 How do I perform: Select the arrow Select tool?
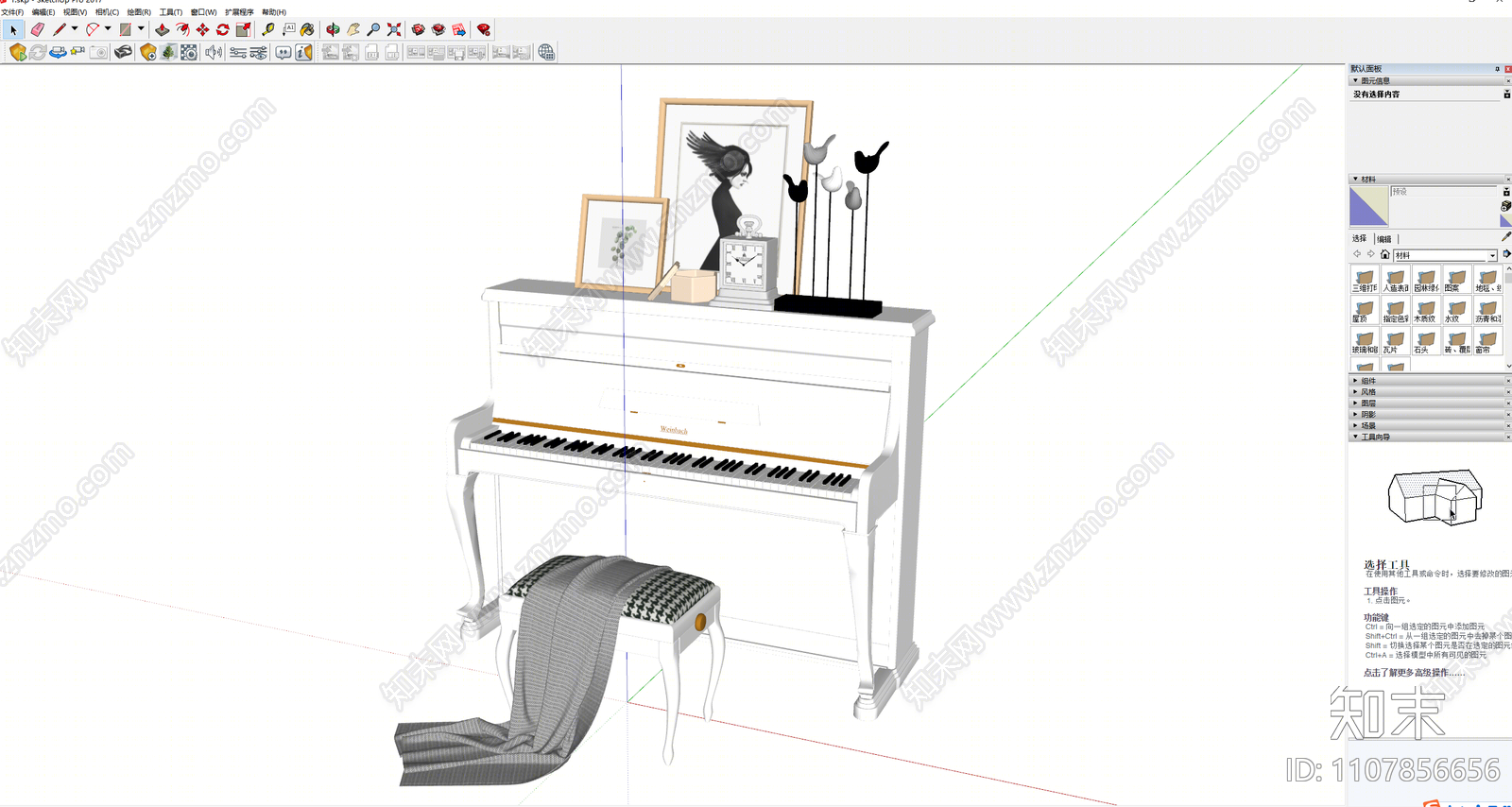click(x=13, y=30)
